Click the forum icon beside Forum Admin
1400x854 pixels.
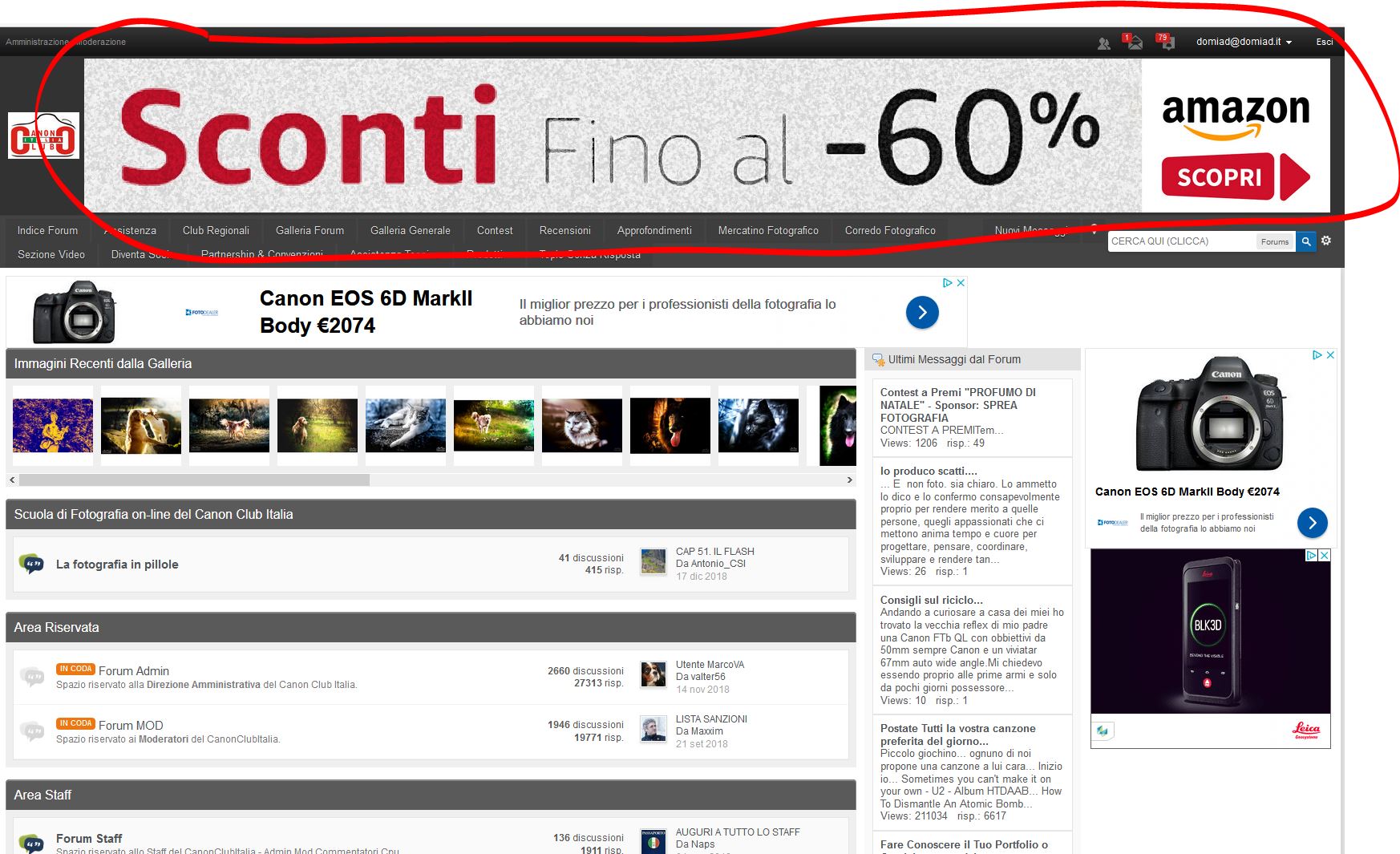[x=31, y=678]
